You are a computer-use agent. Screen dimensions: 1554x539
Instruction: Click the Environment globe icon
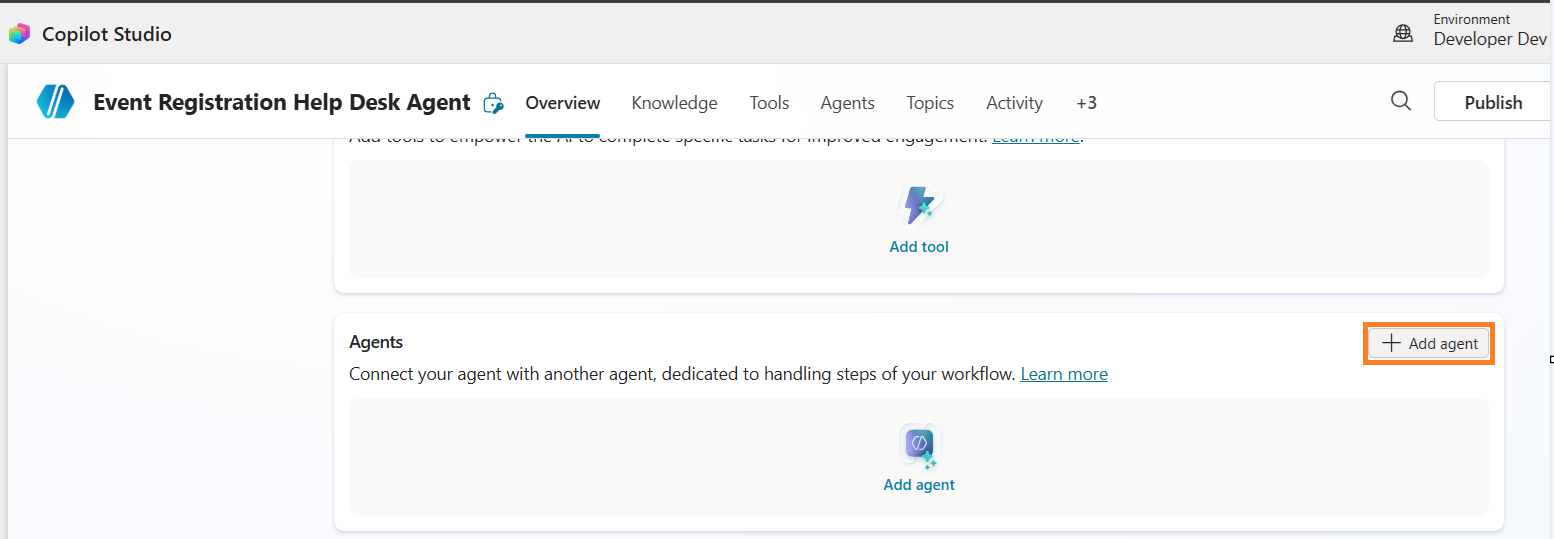point(1403,34)
